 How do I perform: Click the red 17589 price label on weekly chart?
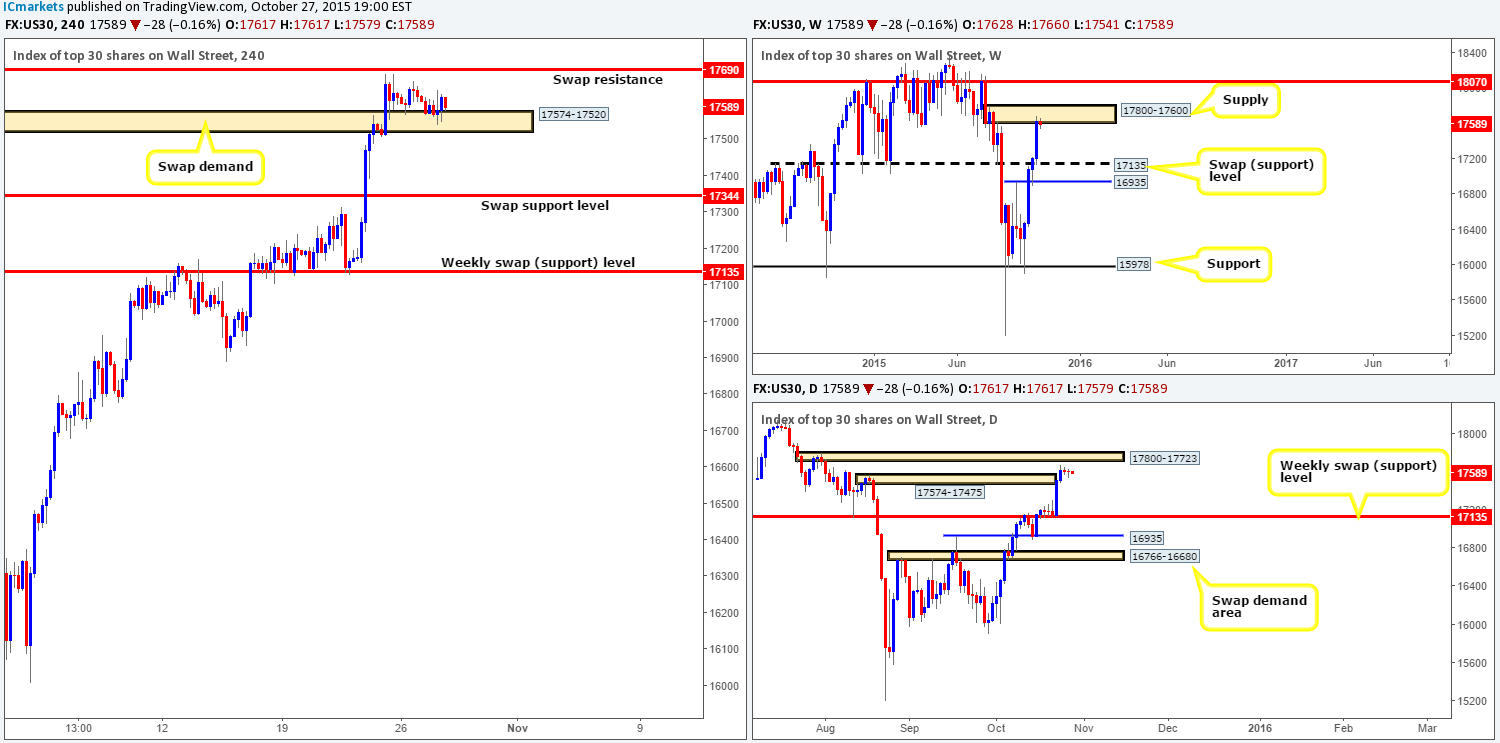[1472, 124]
